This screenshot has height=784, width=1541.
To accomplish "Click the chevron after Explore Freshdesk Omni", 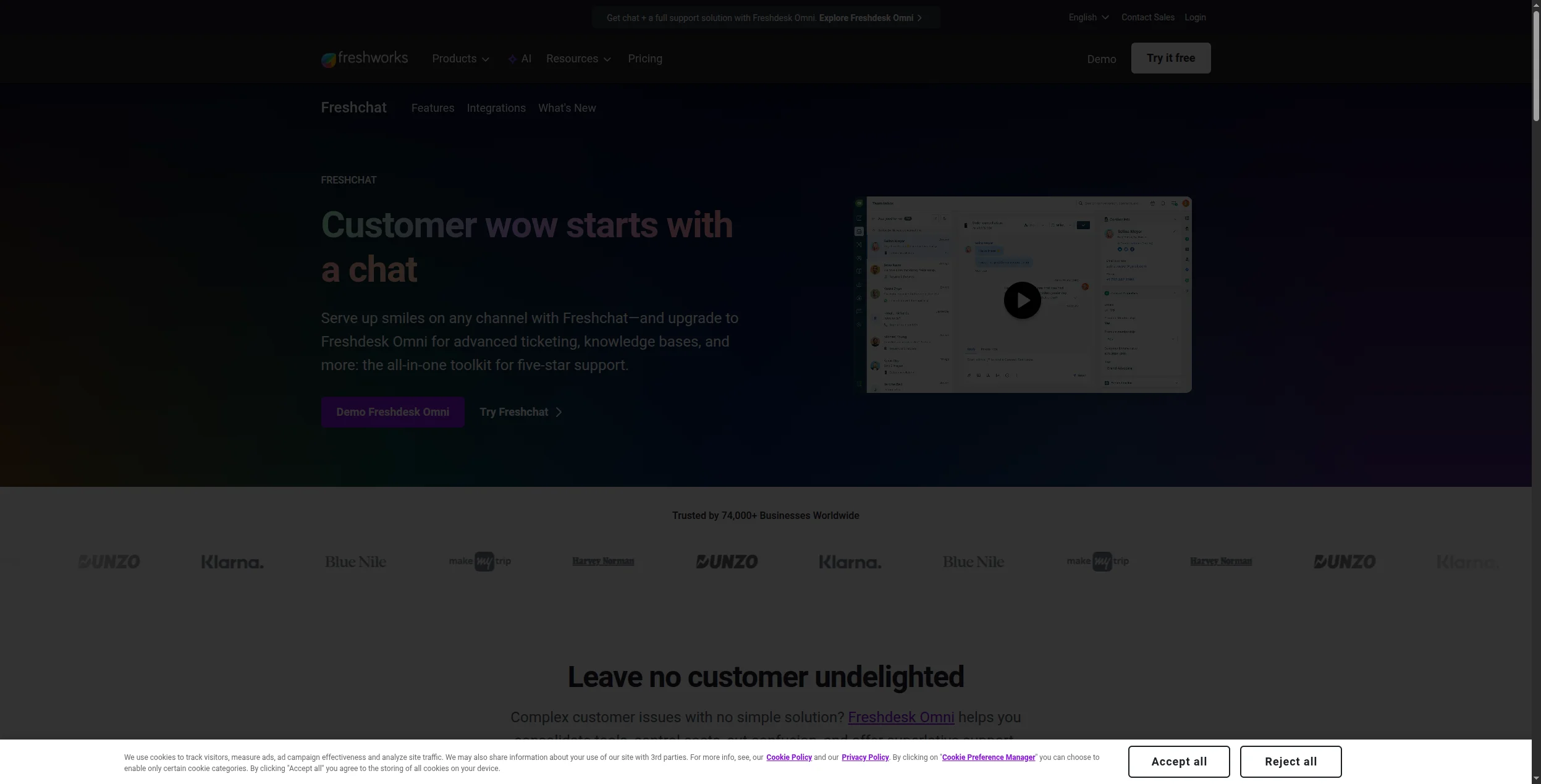I will click(x=919, y=18).
